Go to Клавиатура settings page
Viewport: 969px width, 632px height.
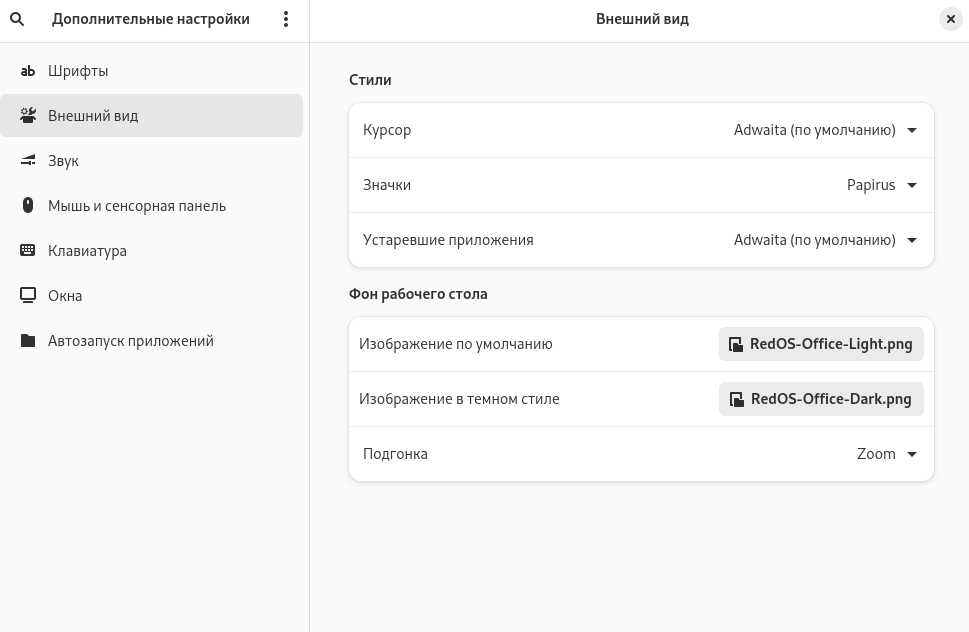(87, 251)
